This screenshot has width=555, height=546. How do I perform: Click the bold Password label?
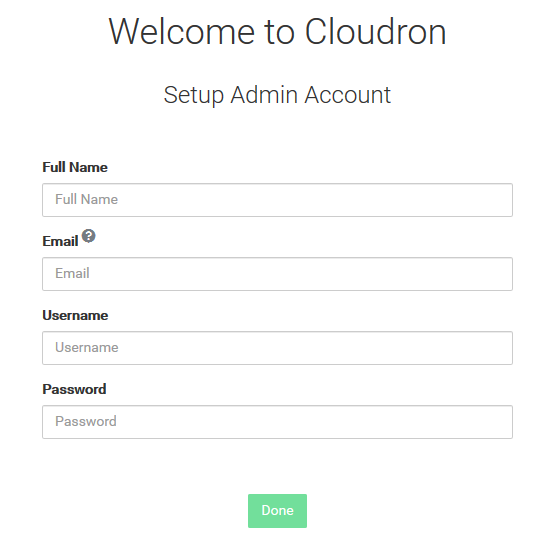[74, 389]
